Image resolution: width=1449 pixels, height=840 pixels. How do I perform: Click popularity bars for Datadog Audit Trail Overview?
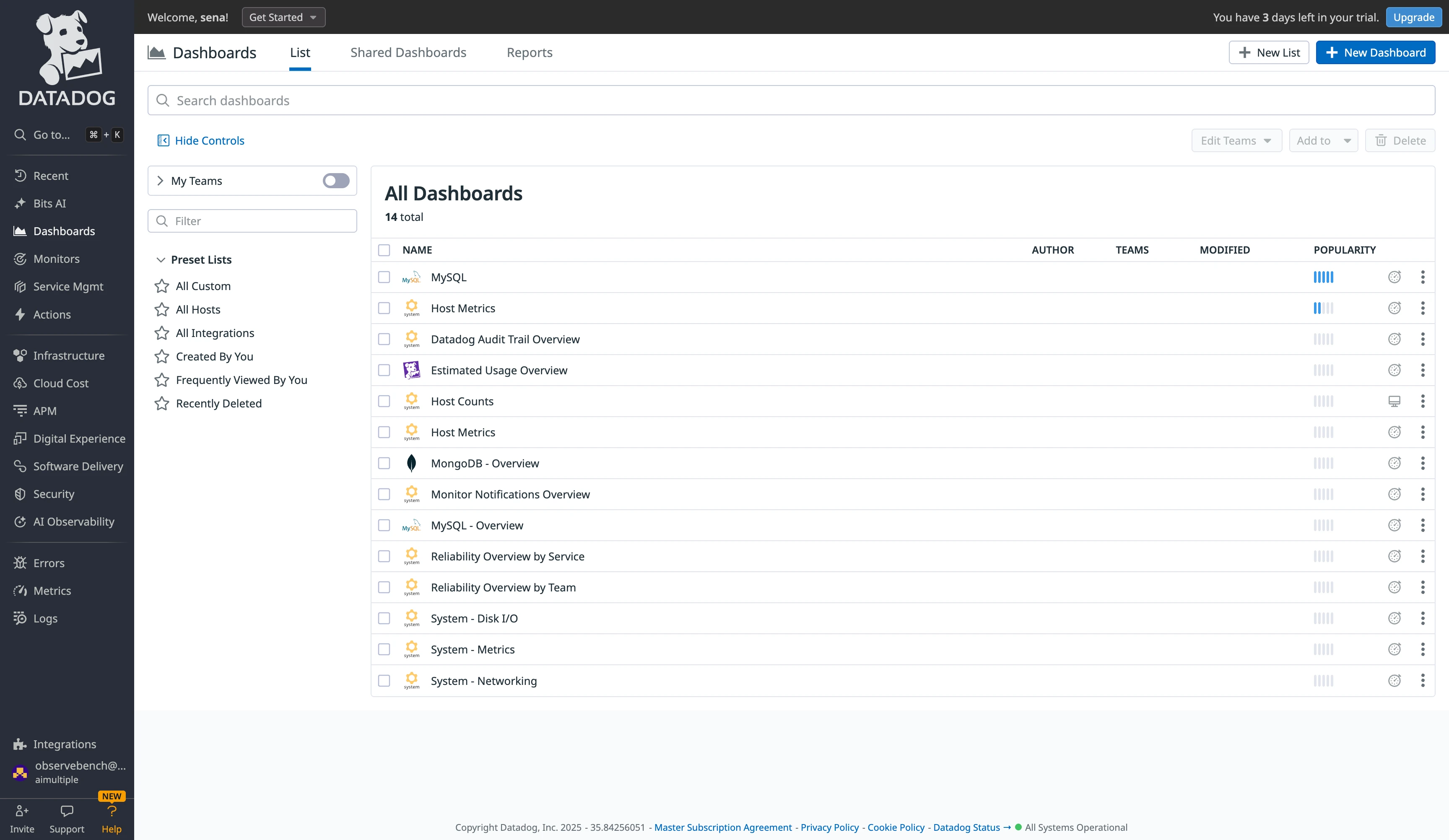coord(1323,339)
